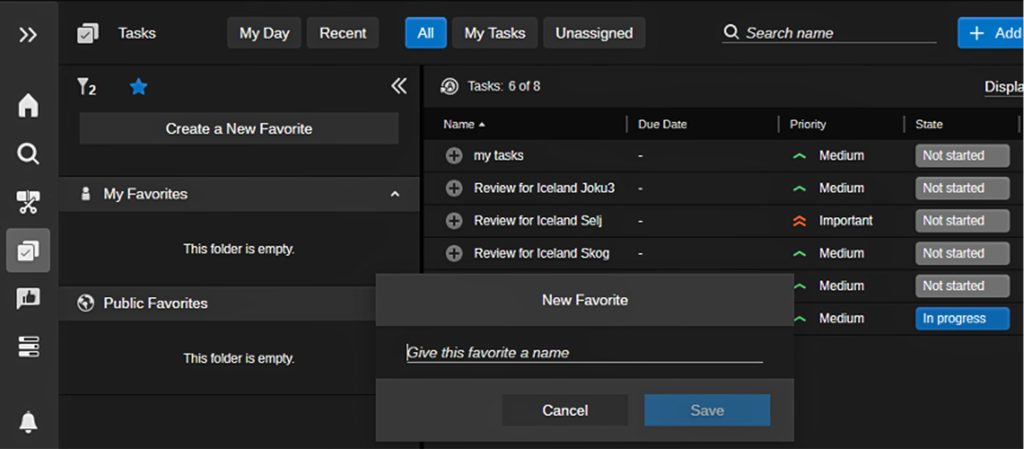Viewport: 1024px width, 449px height.
Task: Click the globe icon of Public Favorites
Action: pos(86,303)
